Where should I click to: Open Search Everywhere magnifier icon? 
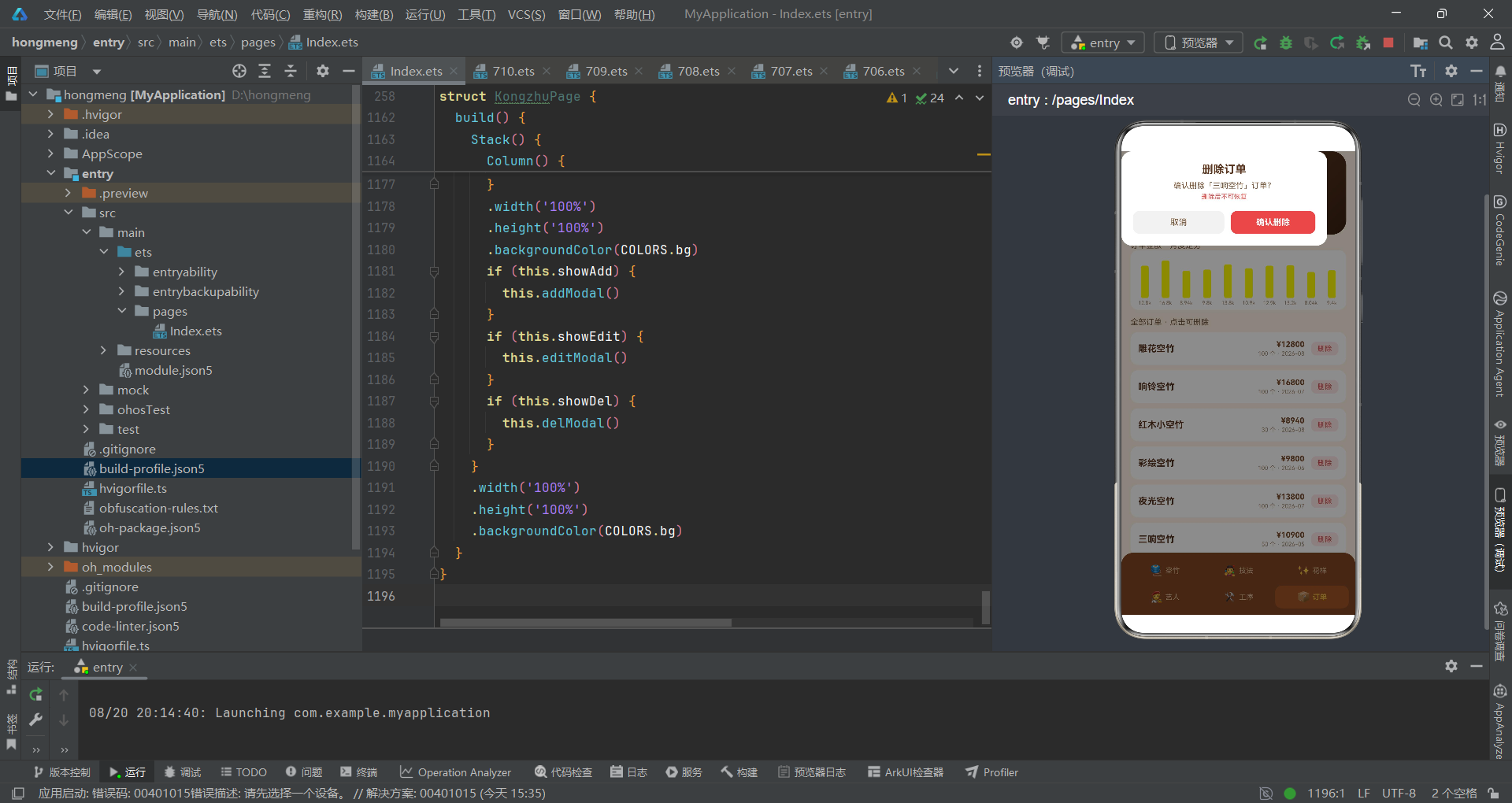coord(1446,43)
